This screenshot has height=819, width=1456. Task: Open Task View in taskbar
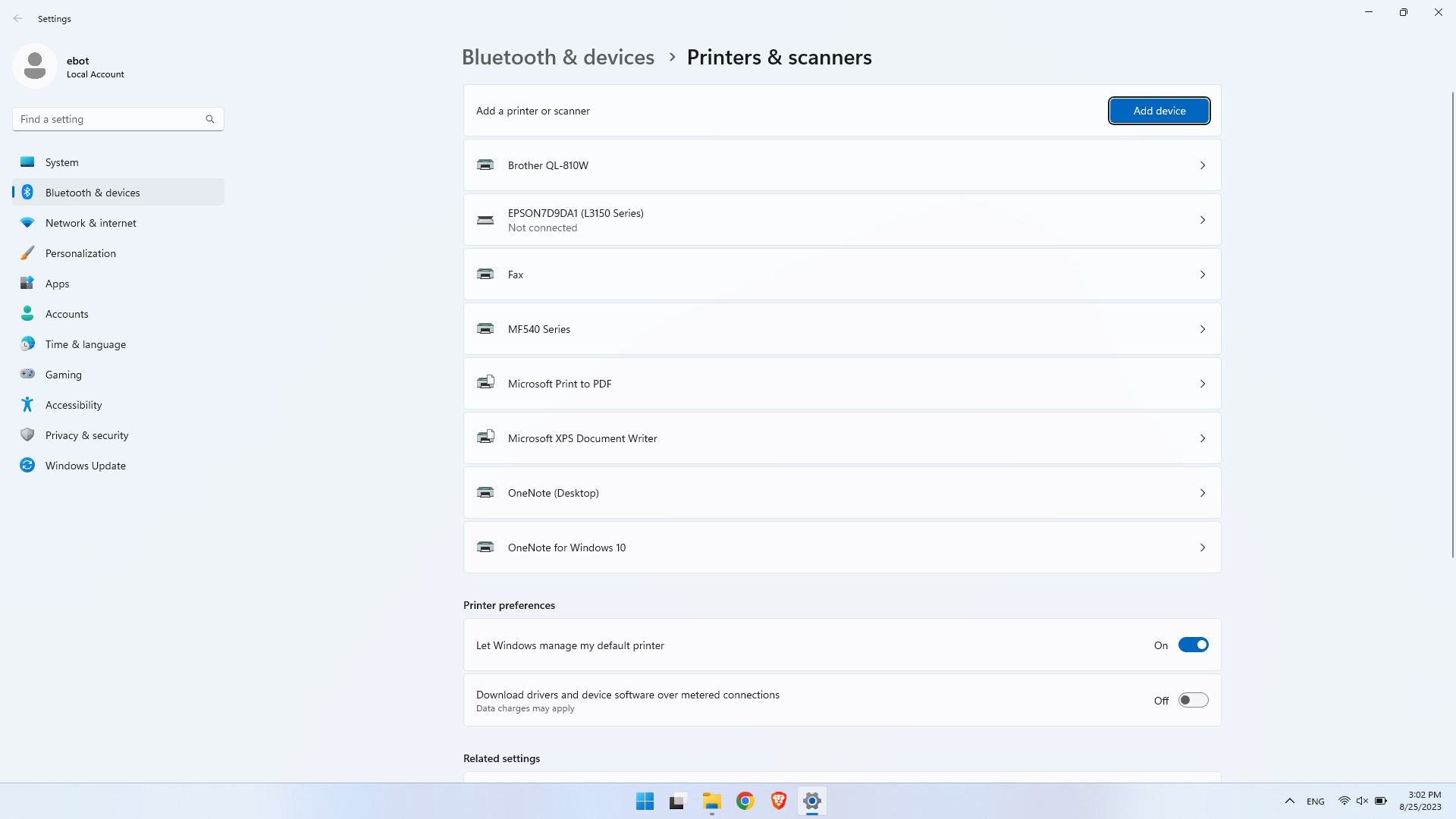pos(678,801)
